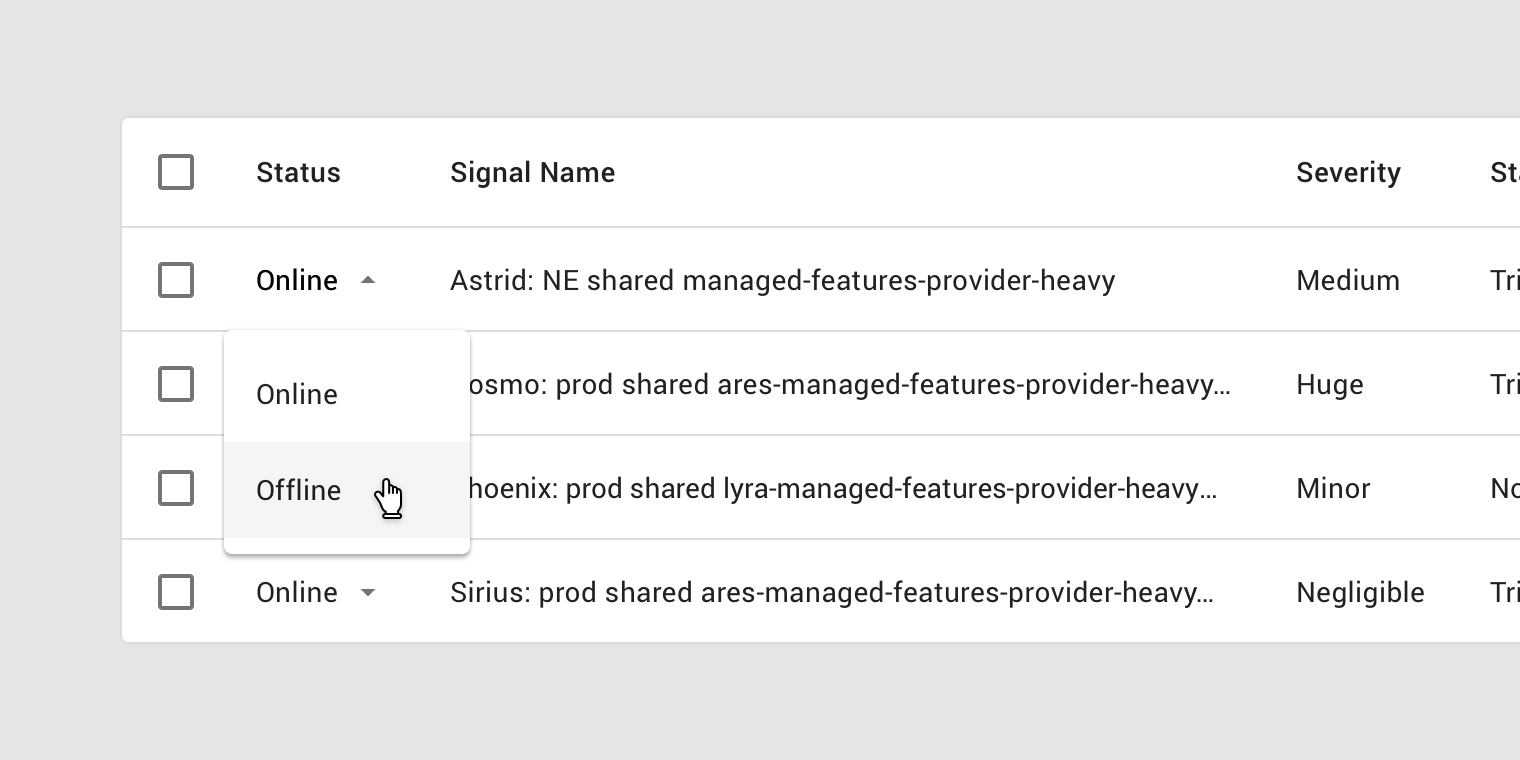This screenshot has height=760, width=1520.
Task: Select Online option in status menu
Action: click(x=347, y=394)
